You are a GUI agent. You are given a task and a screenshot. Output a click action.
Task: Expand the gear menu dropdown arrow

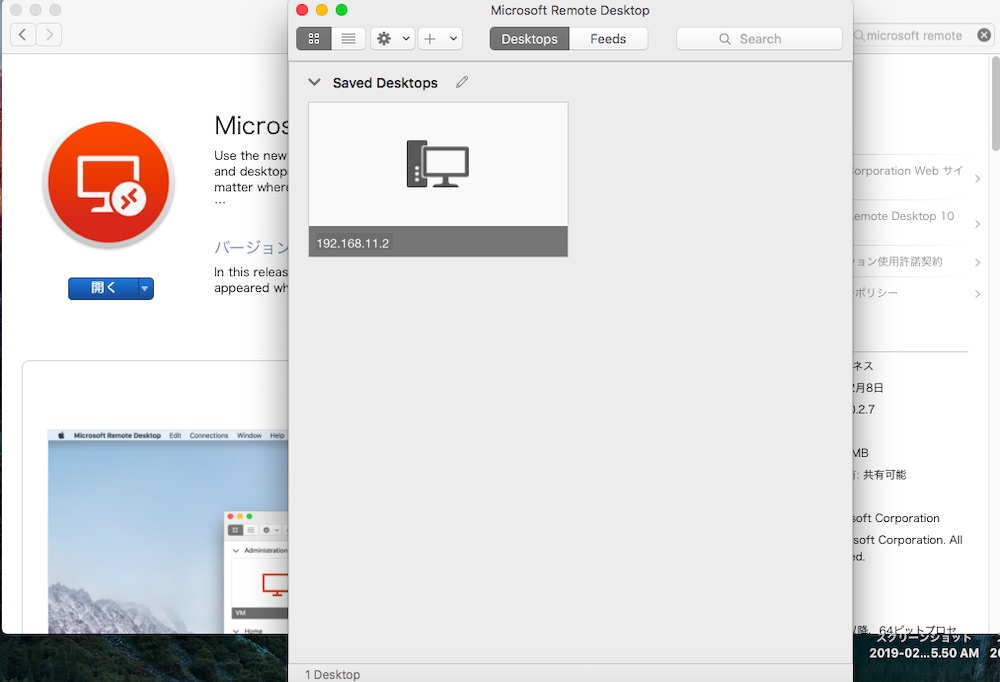tap(406, 39)
